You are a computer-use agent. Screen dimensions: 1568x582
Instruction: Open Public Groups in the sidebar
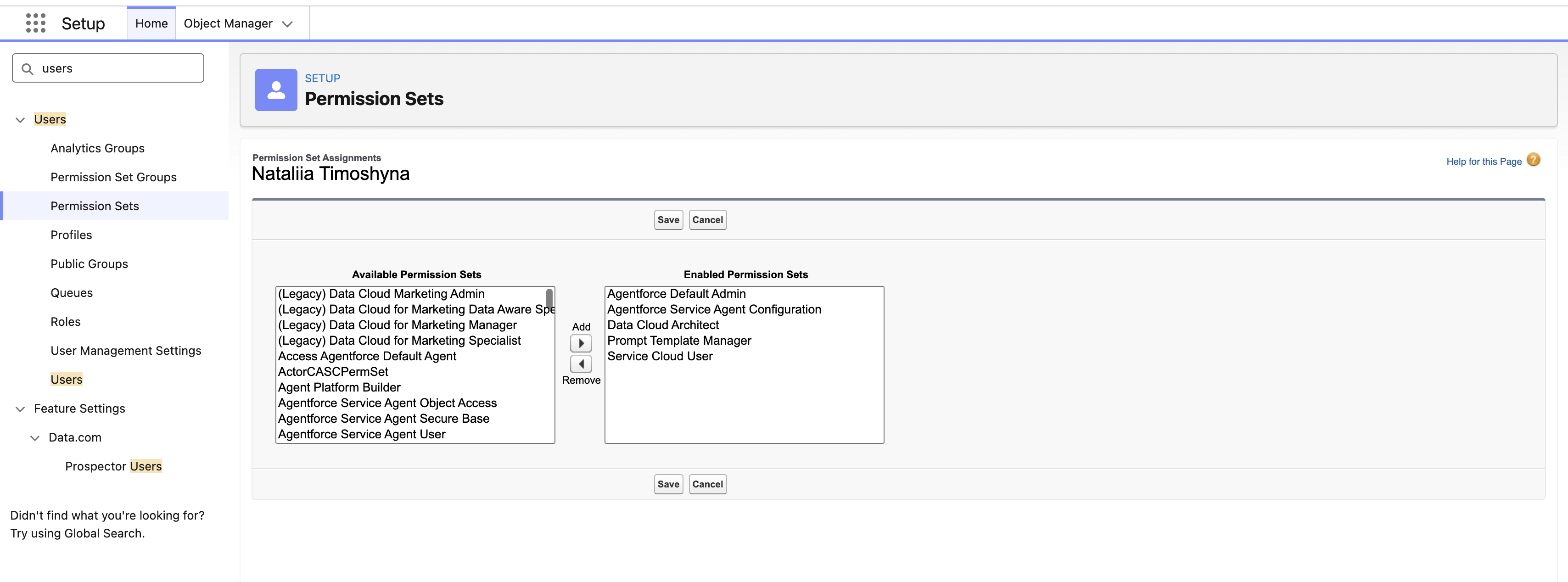(90, 263)
